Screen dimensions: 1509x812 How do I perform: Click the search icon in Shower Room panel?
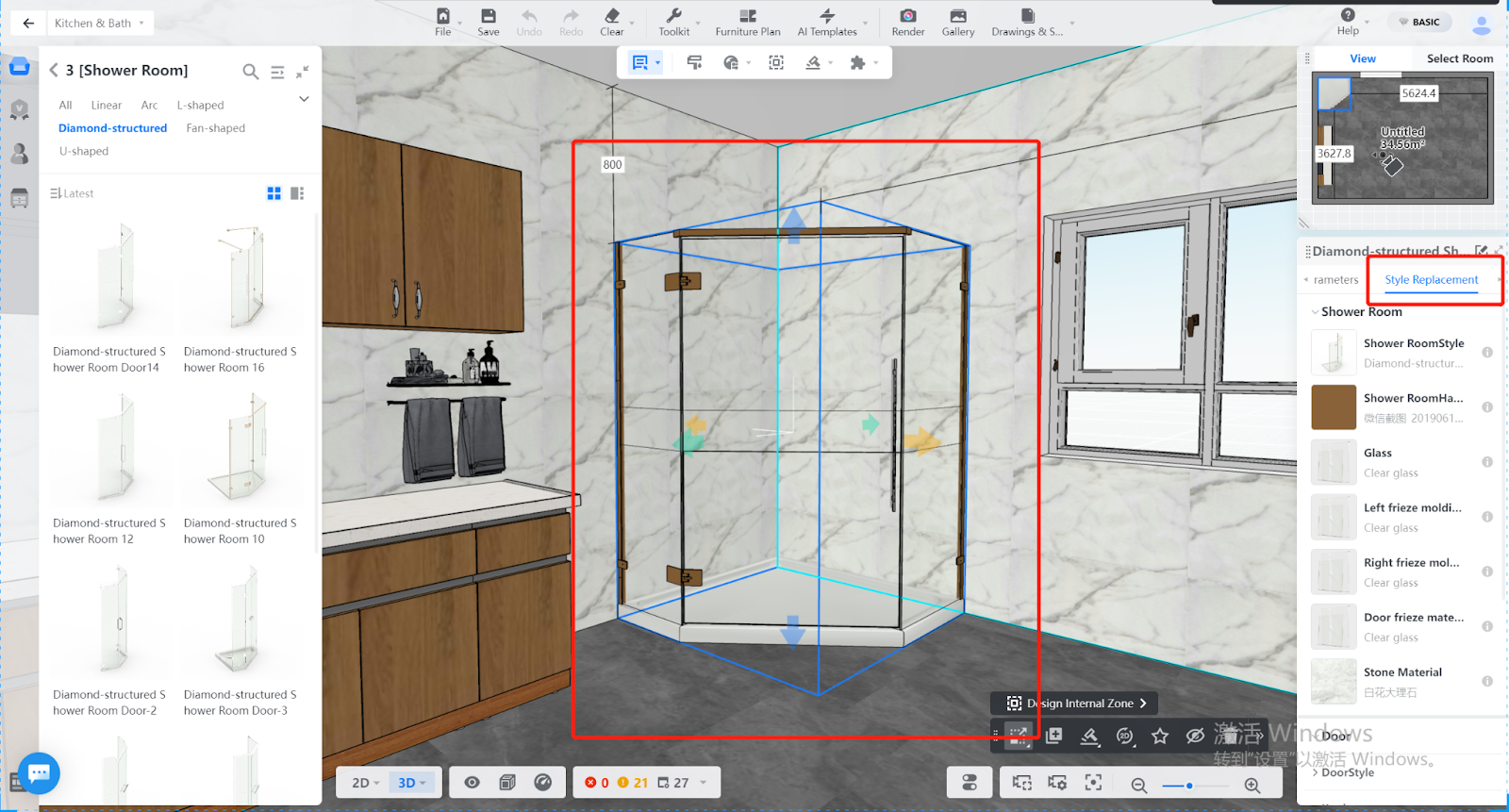pos(250,72)
